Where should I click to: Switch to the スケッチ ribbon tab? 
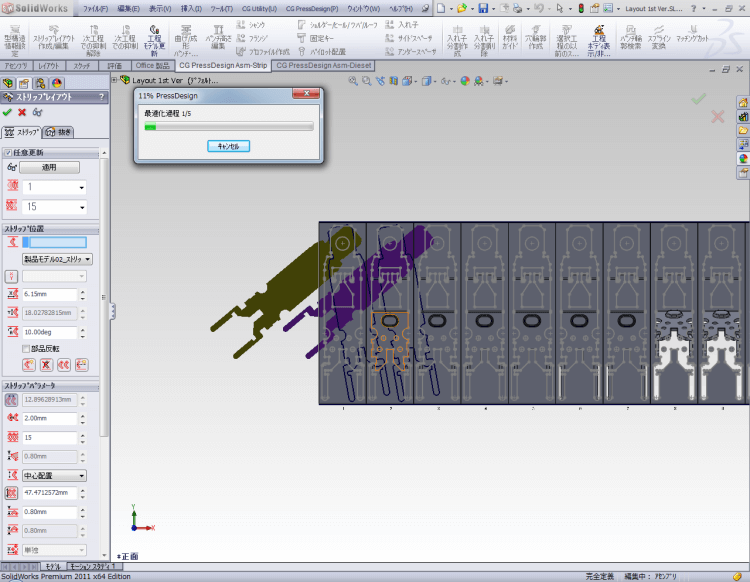click(x=82, y=66)
